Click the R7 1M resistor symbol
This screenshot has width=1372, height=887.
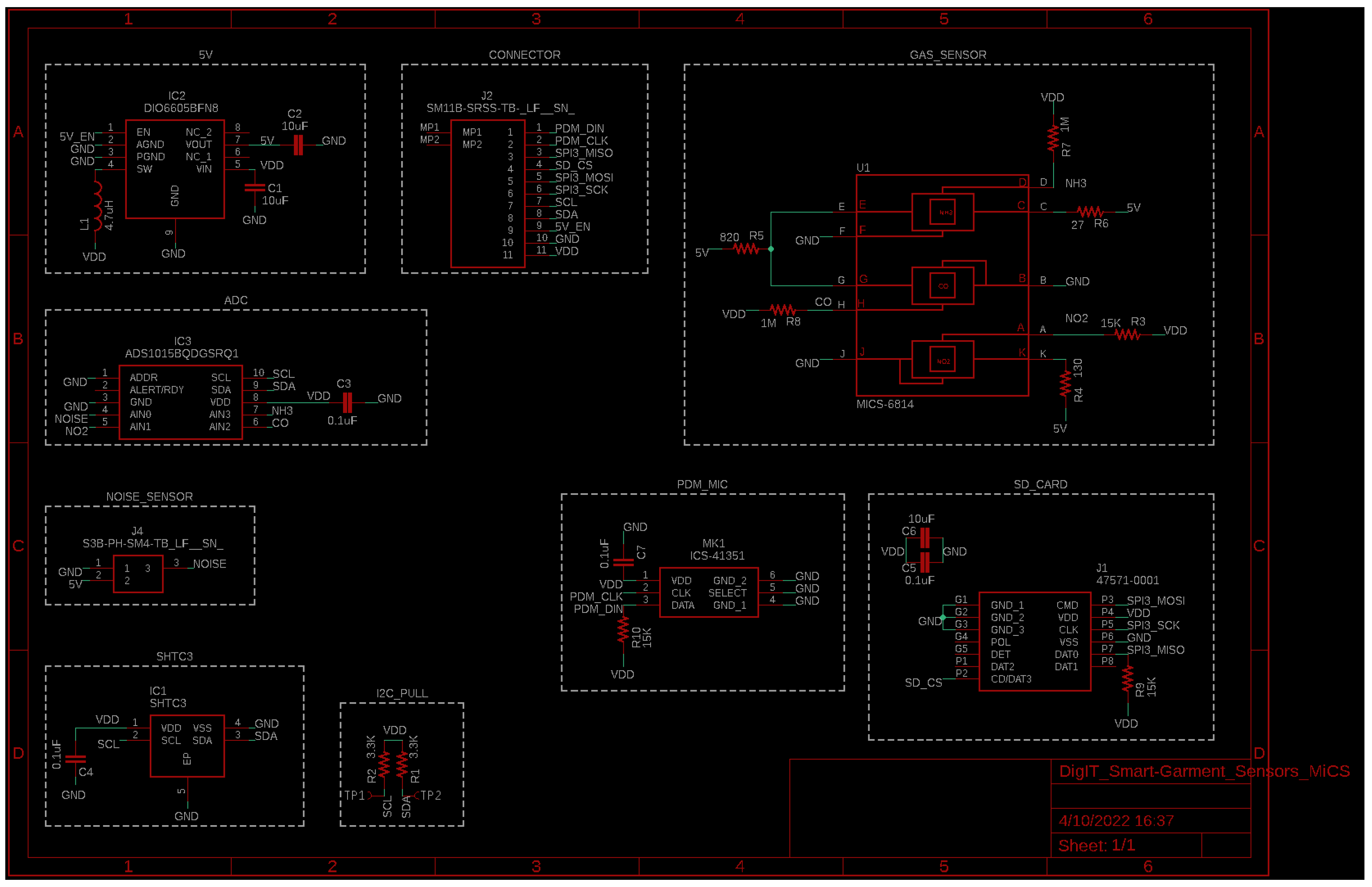tap(1053, 138)
